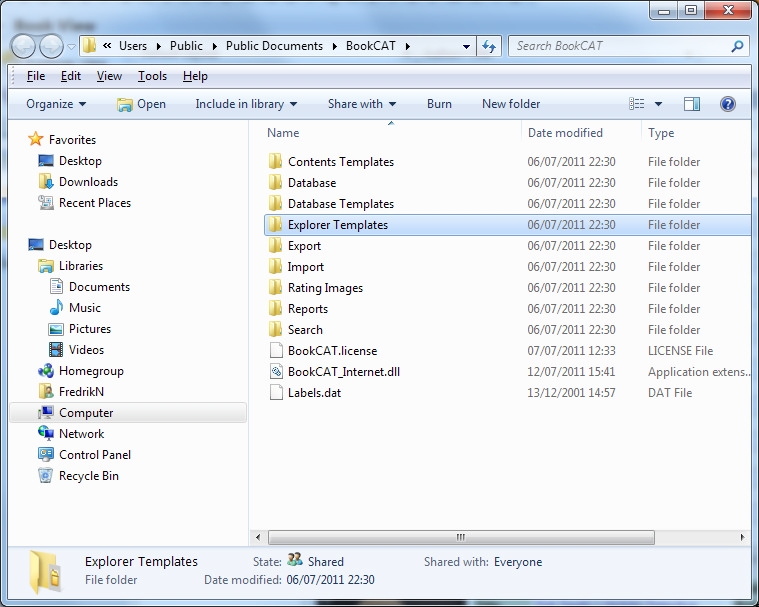The width and height of the screenshot is (759, 607).
Task: Select the Database folder icon
Action: 275,182
